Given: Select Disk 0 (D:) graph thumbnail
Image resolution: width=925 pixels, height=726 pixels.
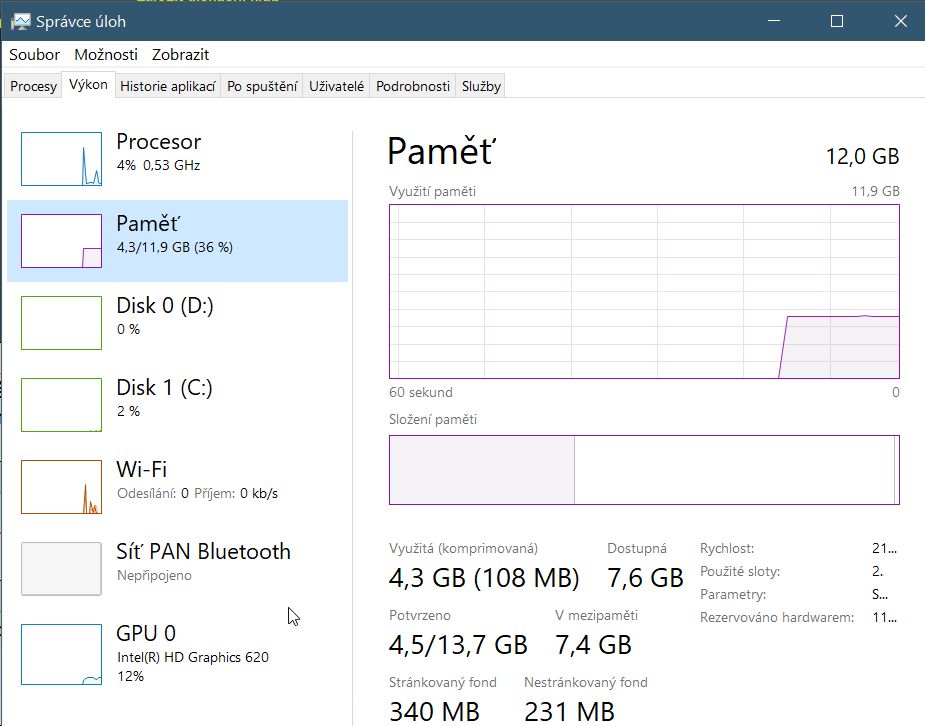Looking at the screenshot, I should click(61, 323).
